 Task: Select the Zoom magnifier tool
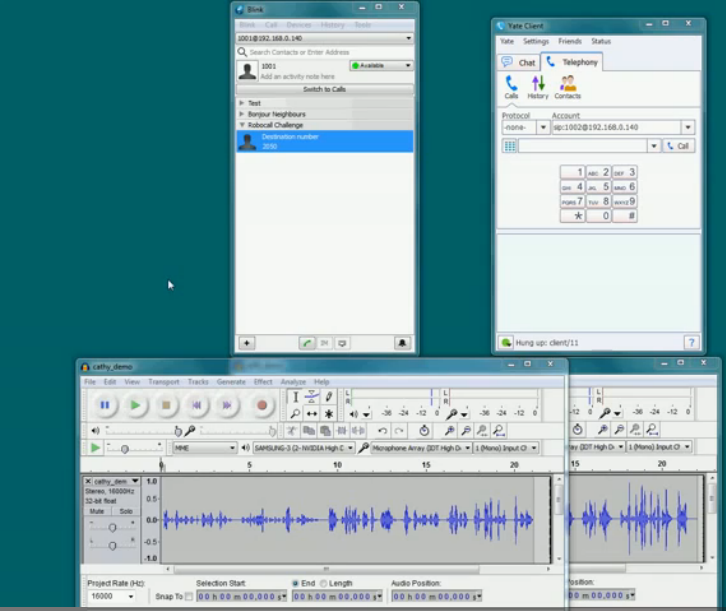click(x=295, y=413)
